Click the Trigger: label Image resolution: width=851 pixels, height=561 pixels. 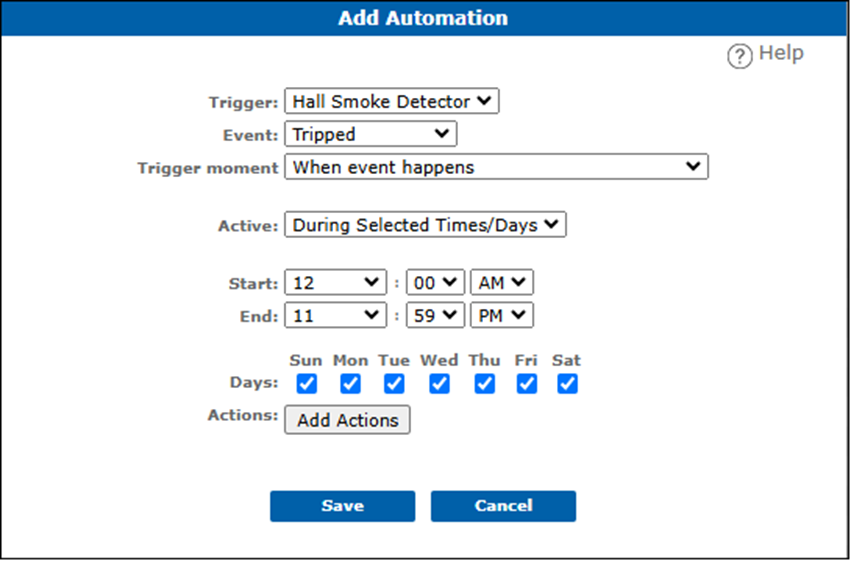click(x=244, y=103)
